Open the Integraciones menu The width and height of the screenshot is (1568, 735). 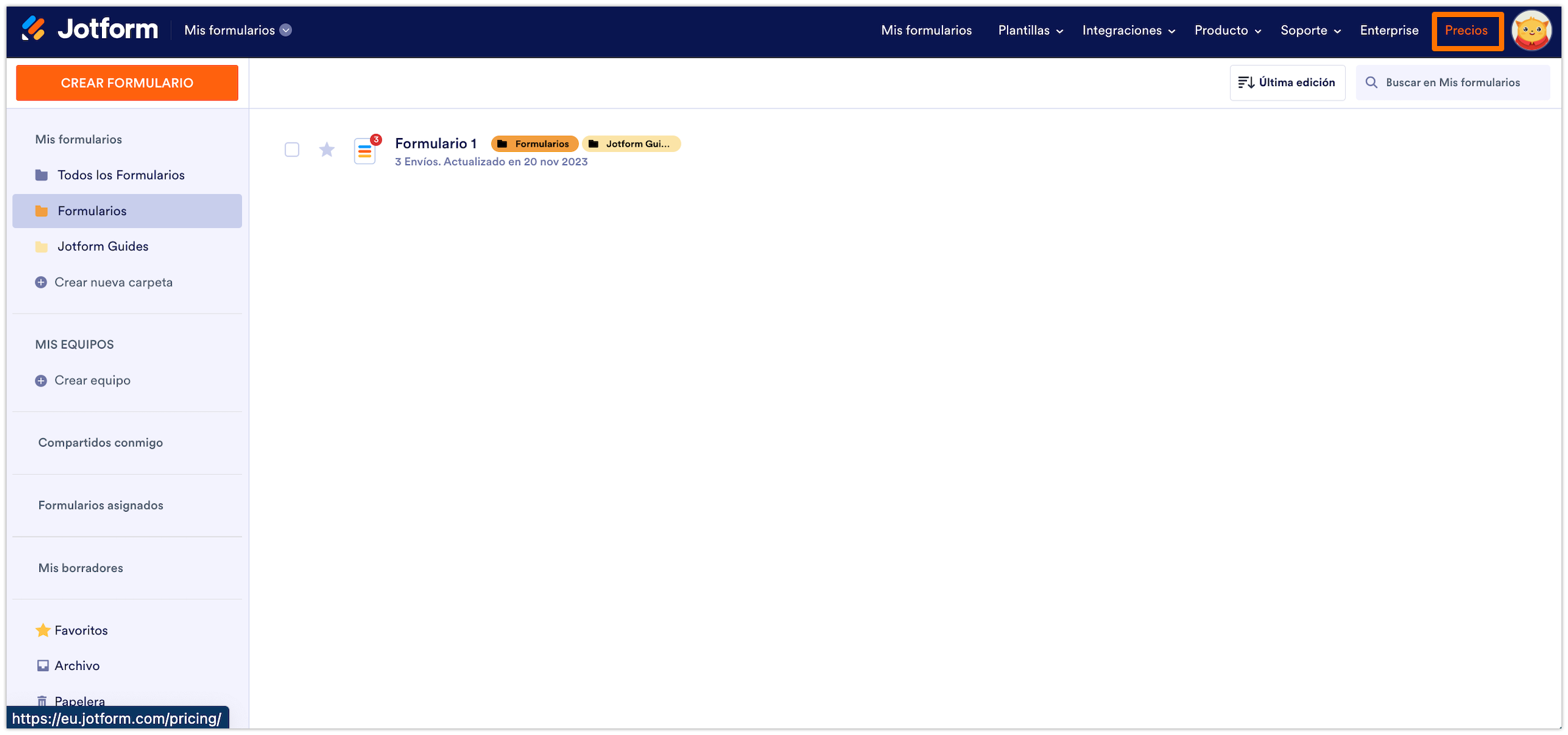[x=1128, y=30]
